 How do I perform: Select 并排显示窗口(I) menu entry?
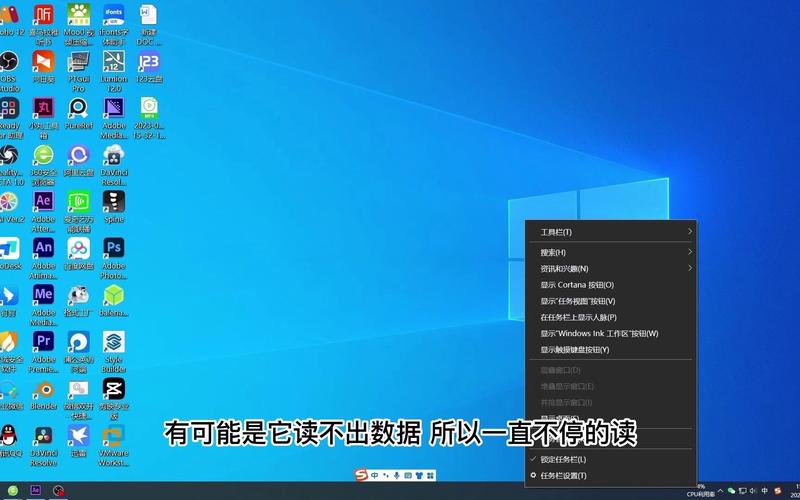pos(611,403)
